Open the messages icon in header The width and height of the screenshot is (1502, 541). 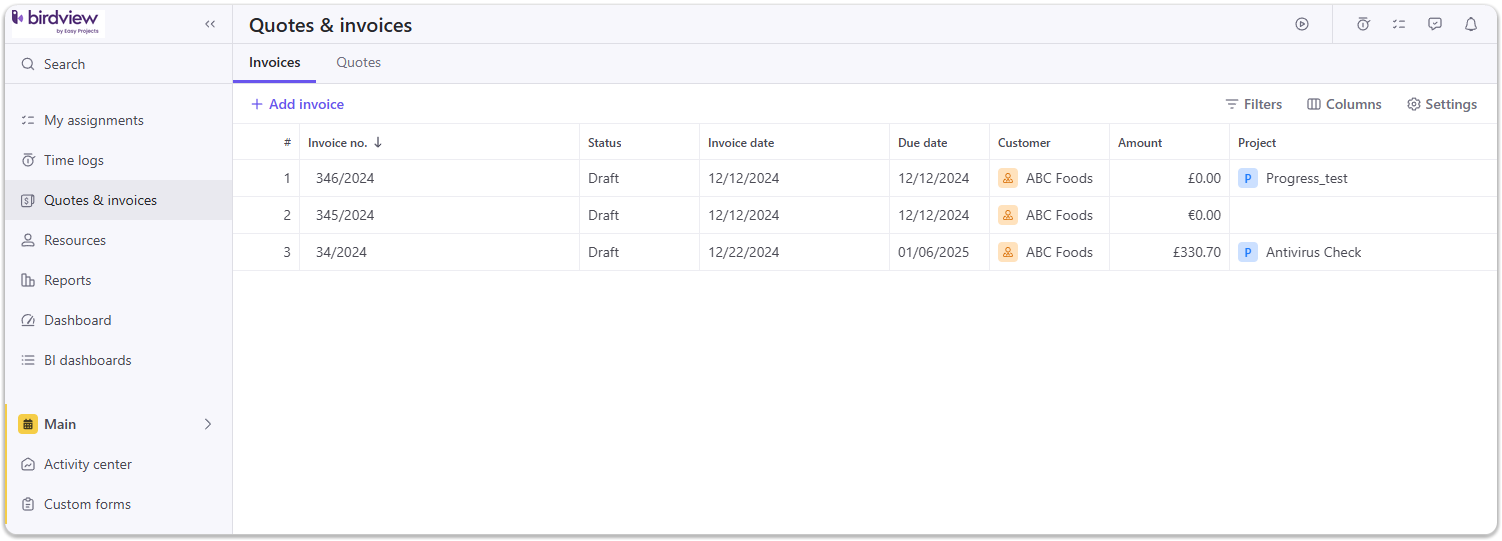1435,24
